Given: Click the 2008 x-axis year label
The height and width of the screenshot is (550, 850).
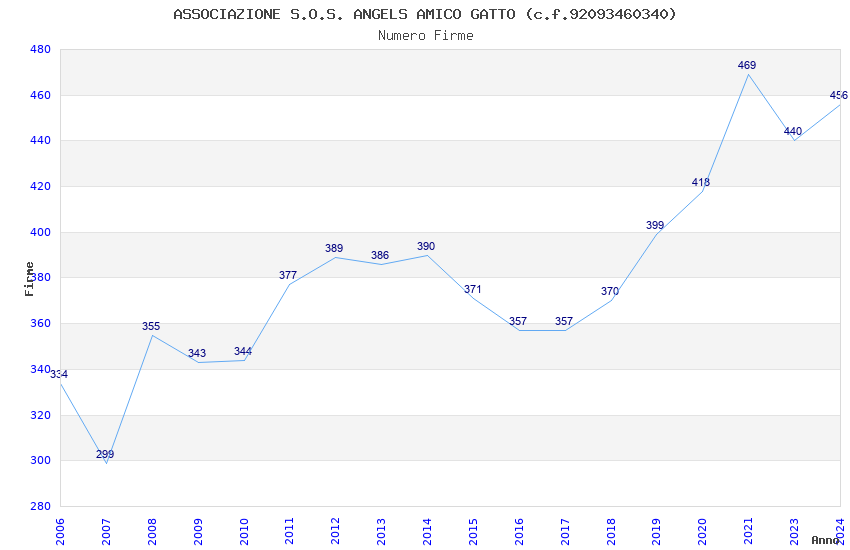Looking at the screenshot, I should click(152, 531).
